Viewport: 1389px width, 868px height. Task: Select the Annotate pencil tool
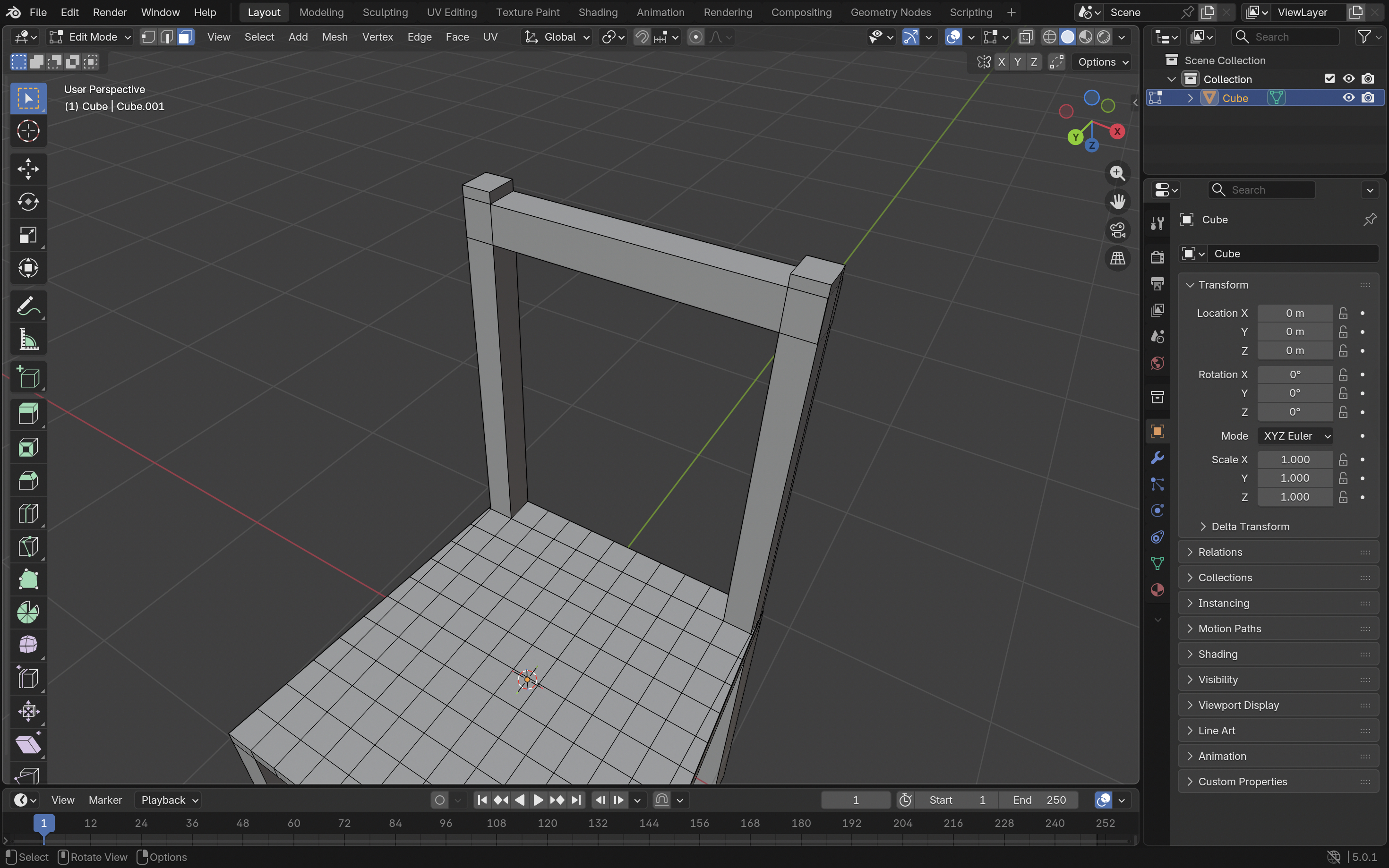pyautogui.click(x=27, y=306)
